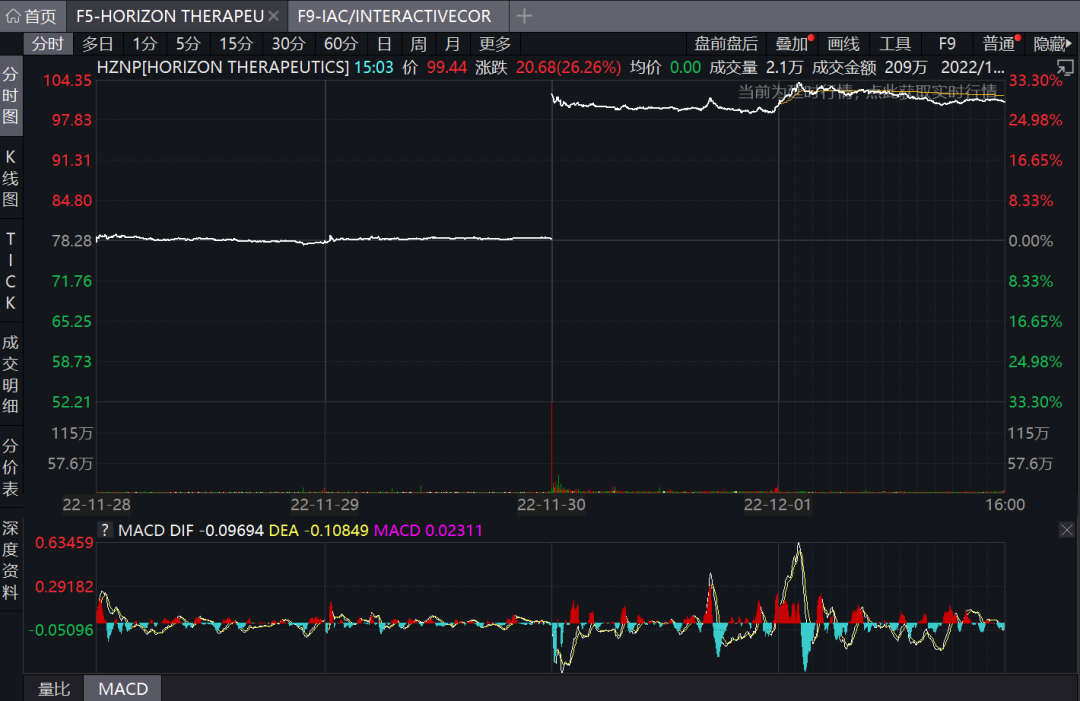The width and height of the screenshot is (1080, 701).
Task: Close the F5-HORIZON THERAPEU tab
Action: [x=274, y=16]
